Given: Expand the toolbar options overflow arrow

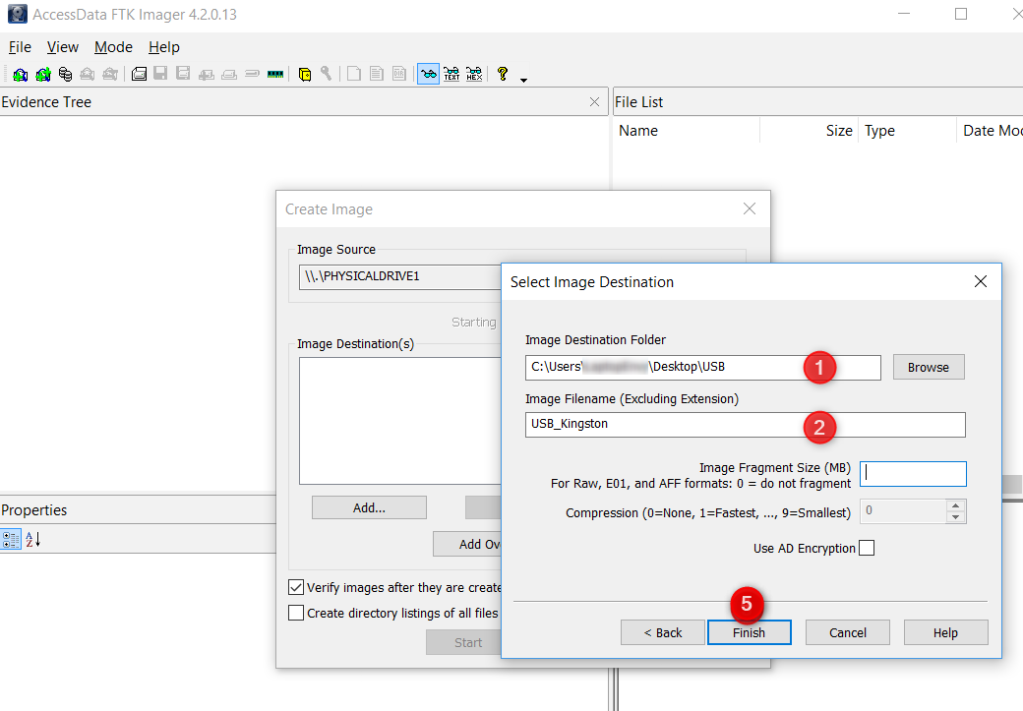Looking at the screenshot, I should [523, 79].
